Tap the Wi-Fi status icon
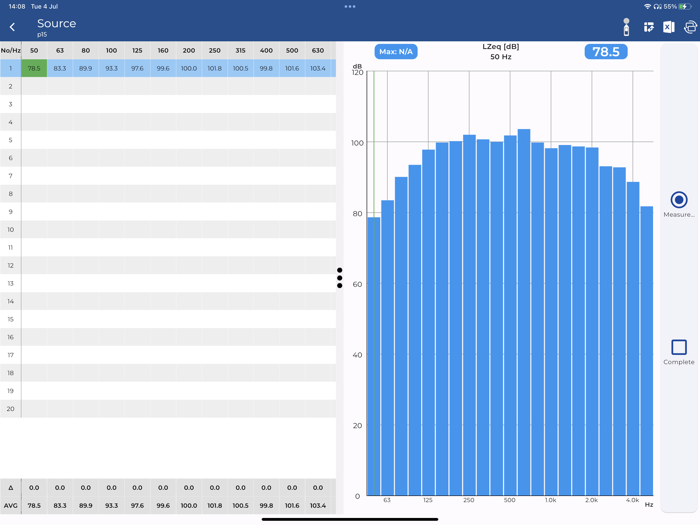This screenshot has height=525, width=700. point(647,7)
